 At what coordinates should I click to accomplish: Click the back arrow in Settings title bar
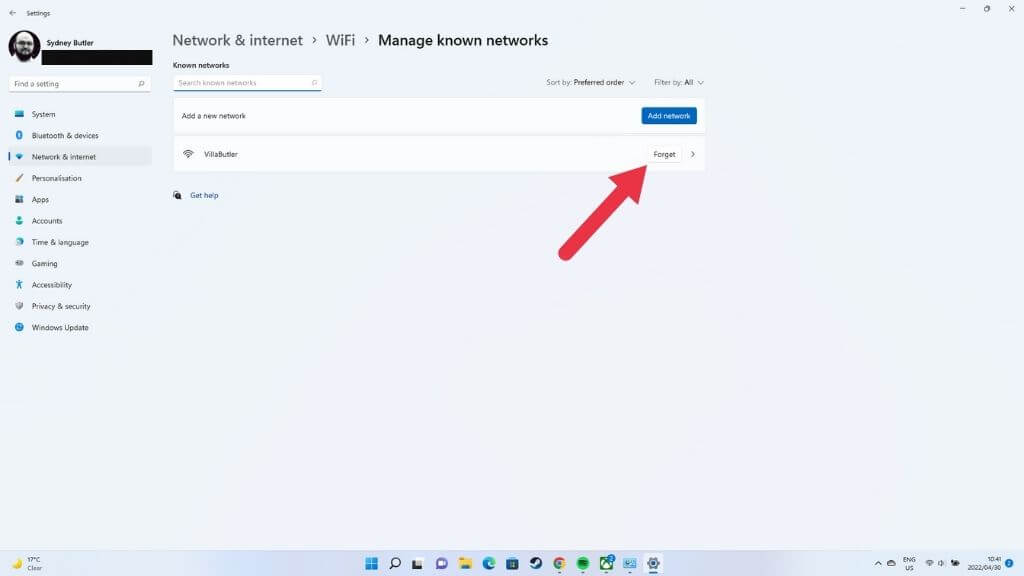(12, 13)
